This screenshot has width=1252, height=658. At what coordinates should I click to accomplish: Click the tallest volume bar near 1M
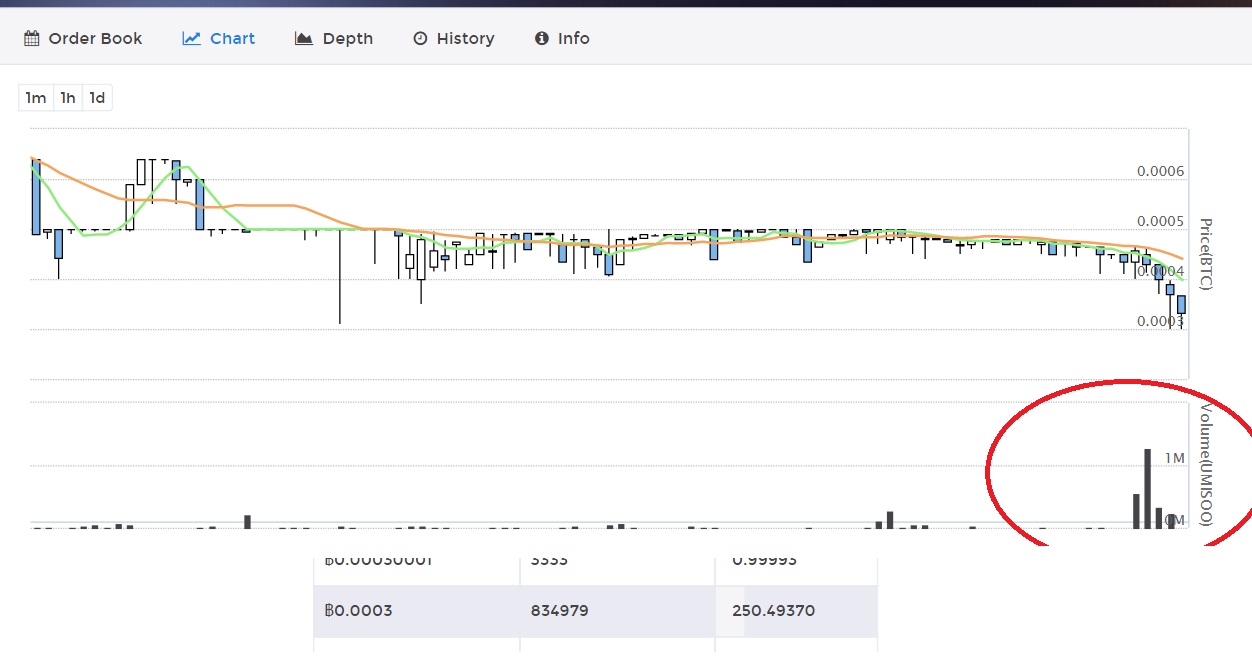(x=1148, y=488)
